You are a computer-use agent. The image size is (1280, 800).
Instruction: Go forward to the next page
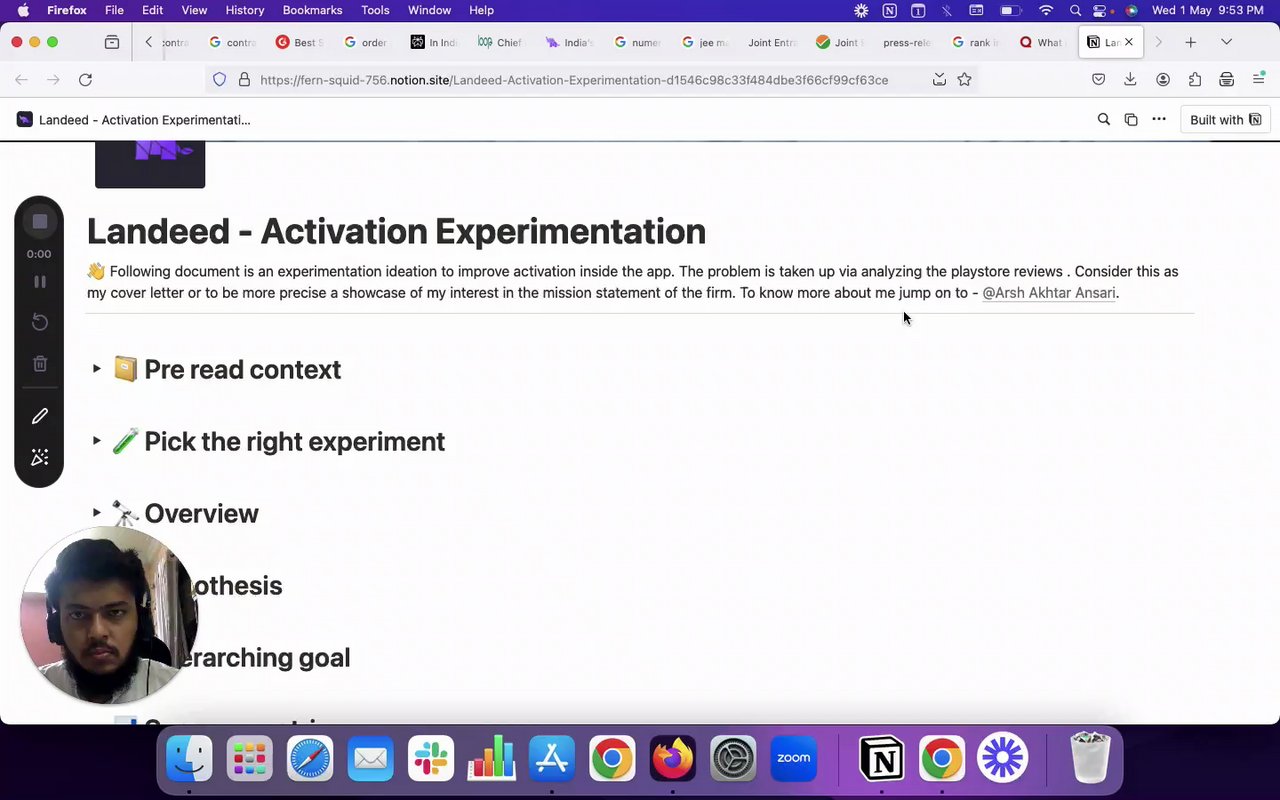(x=53, y=79)
